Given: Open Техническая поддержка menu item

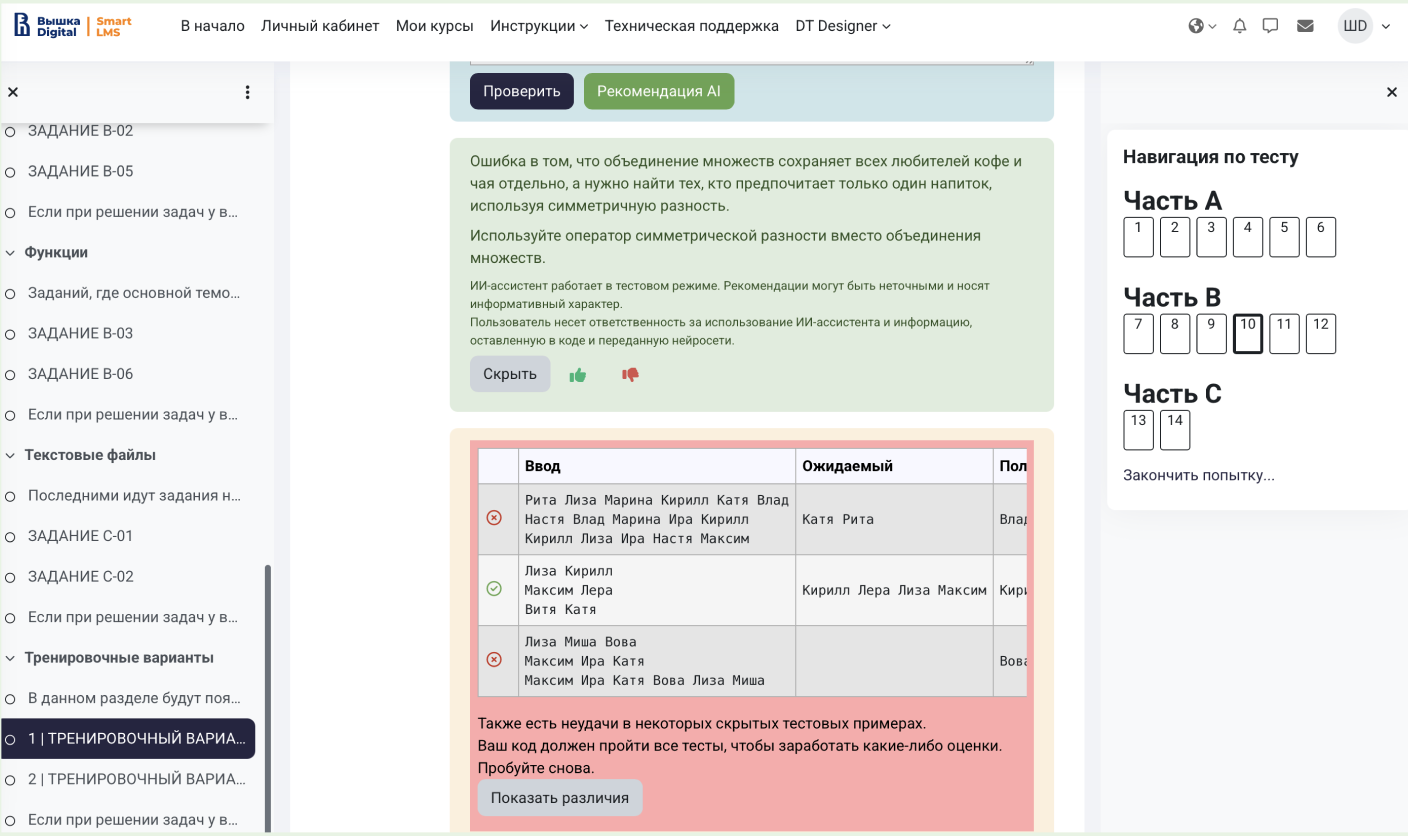Looking at the screenshot, I should coord(692,26).
